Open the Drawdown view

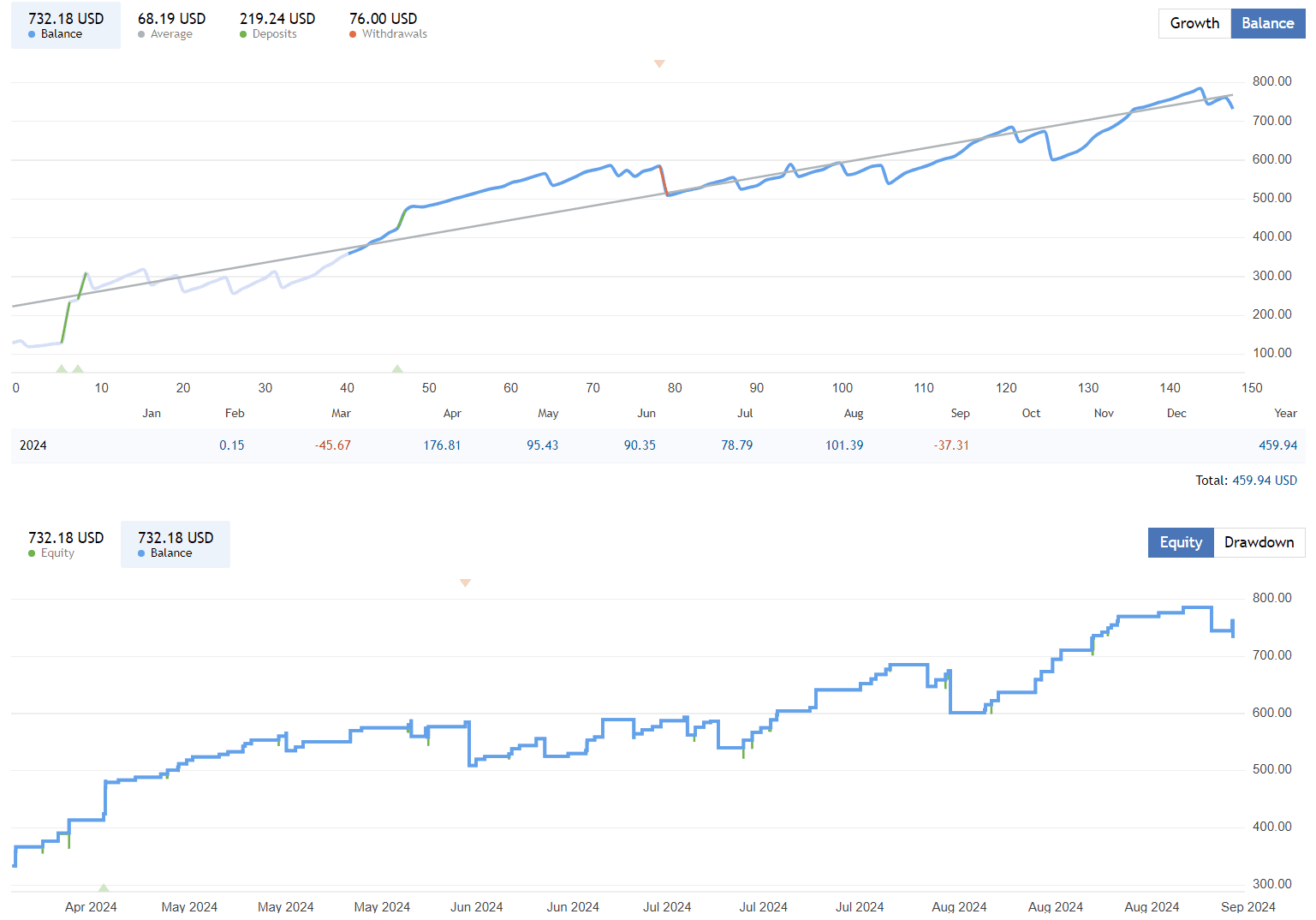click(x=1259, y=542)
